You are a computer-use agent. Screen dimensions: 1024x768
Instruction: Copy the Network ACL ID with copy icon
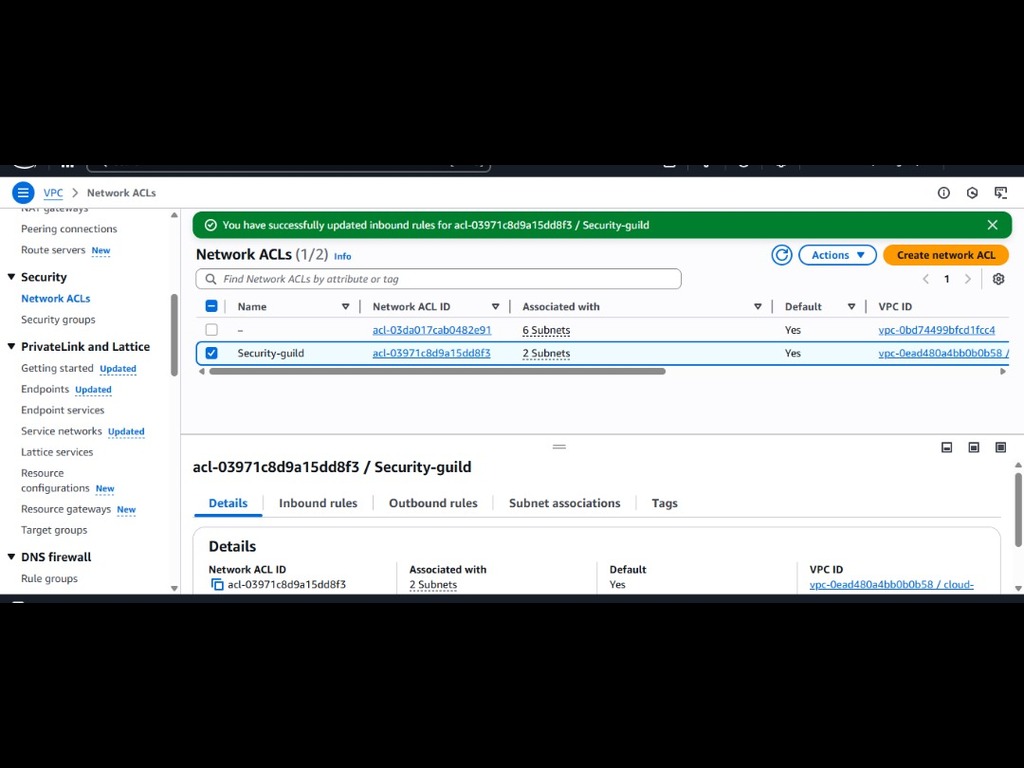(x=217, y=584)
